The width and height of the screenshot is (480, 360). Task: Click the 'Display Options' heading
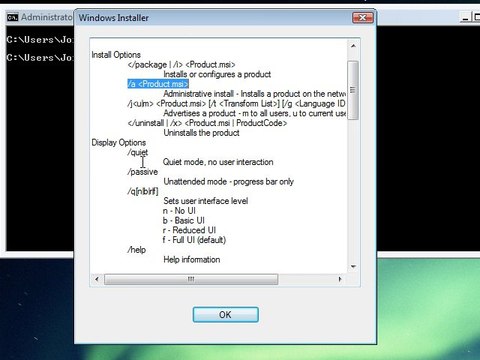(x=119, y=143)
